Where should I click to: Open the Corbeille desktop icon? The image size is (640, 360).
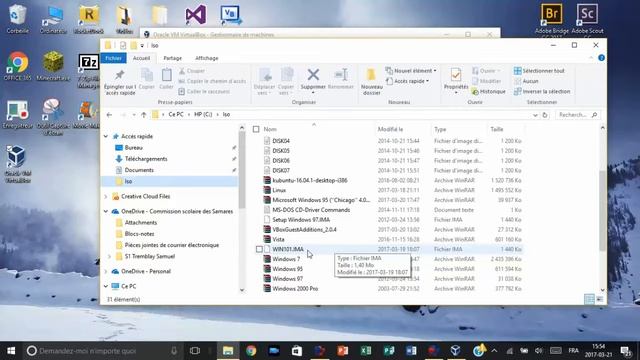point(18,18)
